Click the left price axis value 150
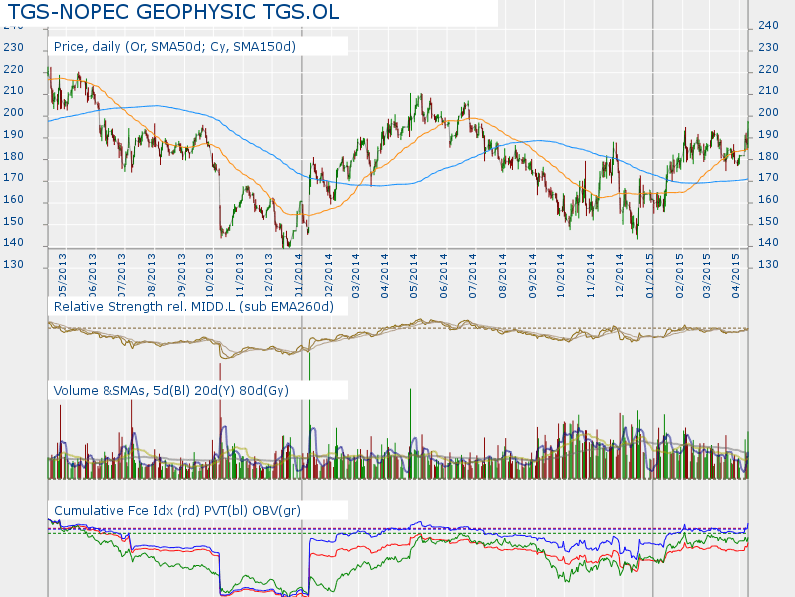 (14, 221)
